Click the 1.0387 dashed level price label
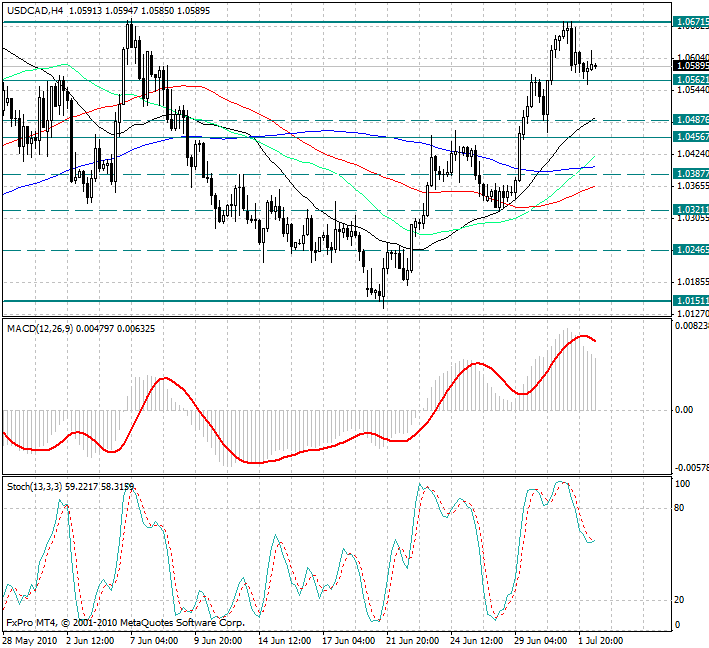 (x=688, y=174)
